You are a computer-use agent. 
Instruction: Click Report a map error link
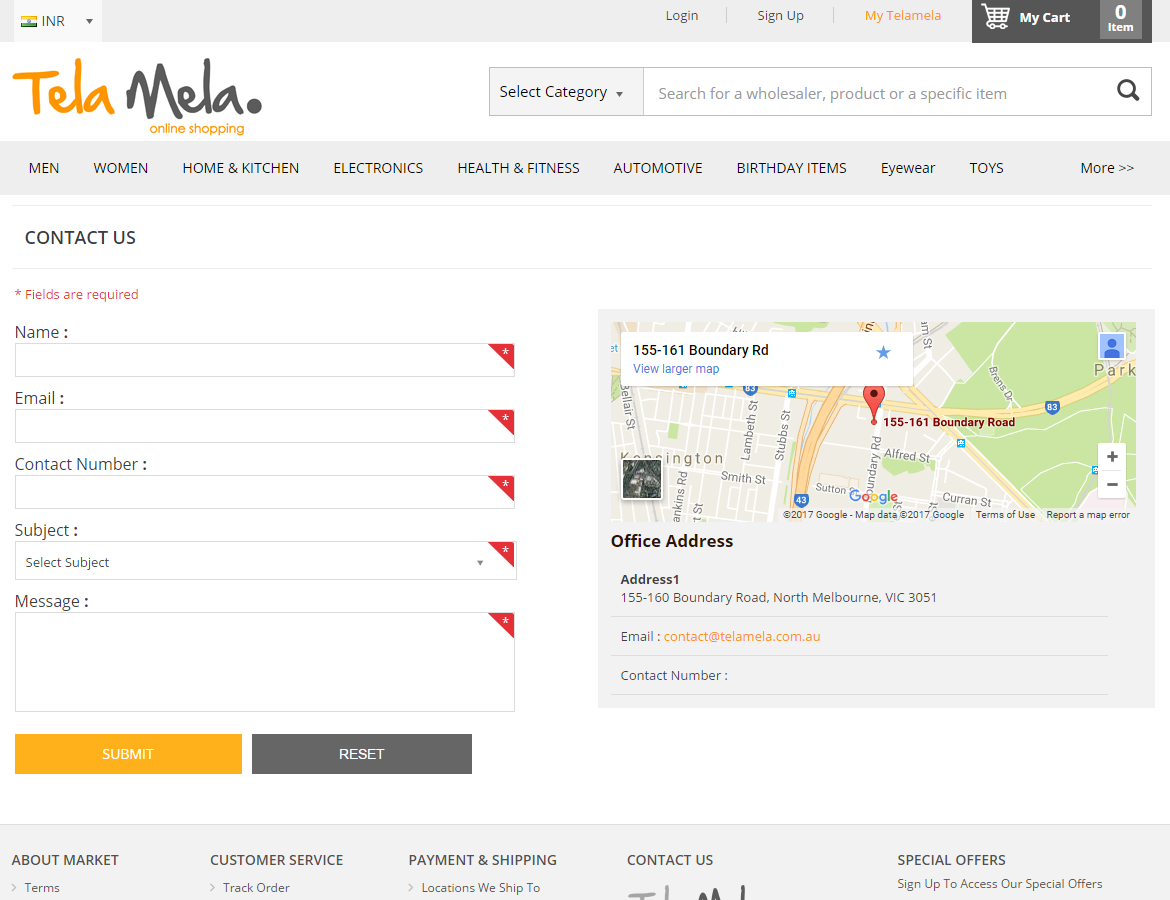(1088, 515)
